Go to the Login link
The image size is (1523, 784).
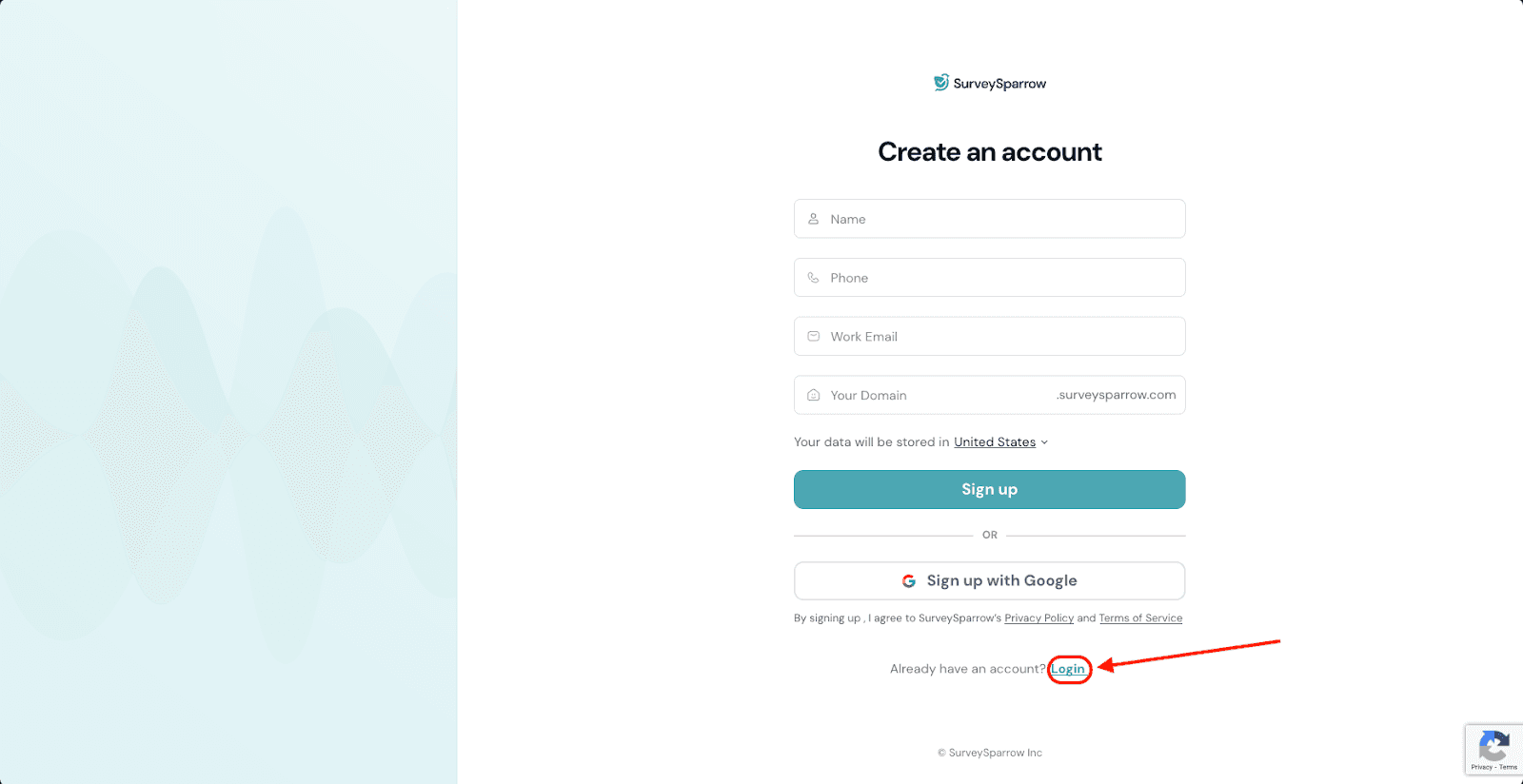click(x=1067, y=669)
